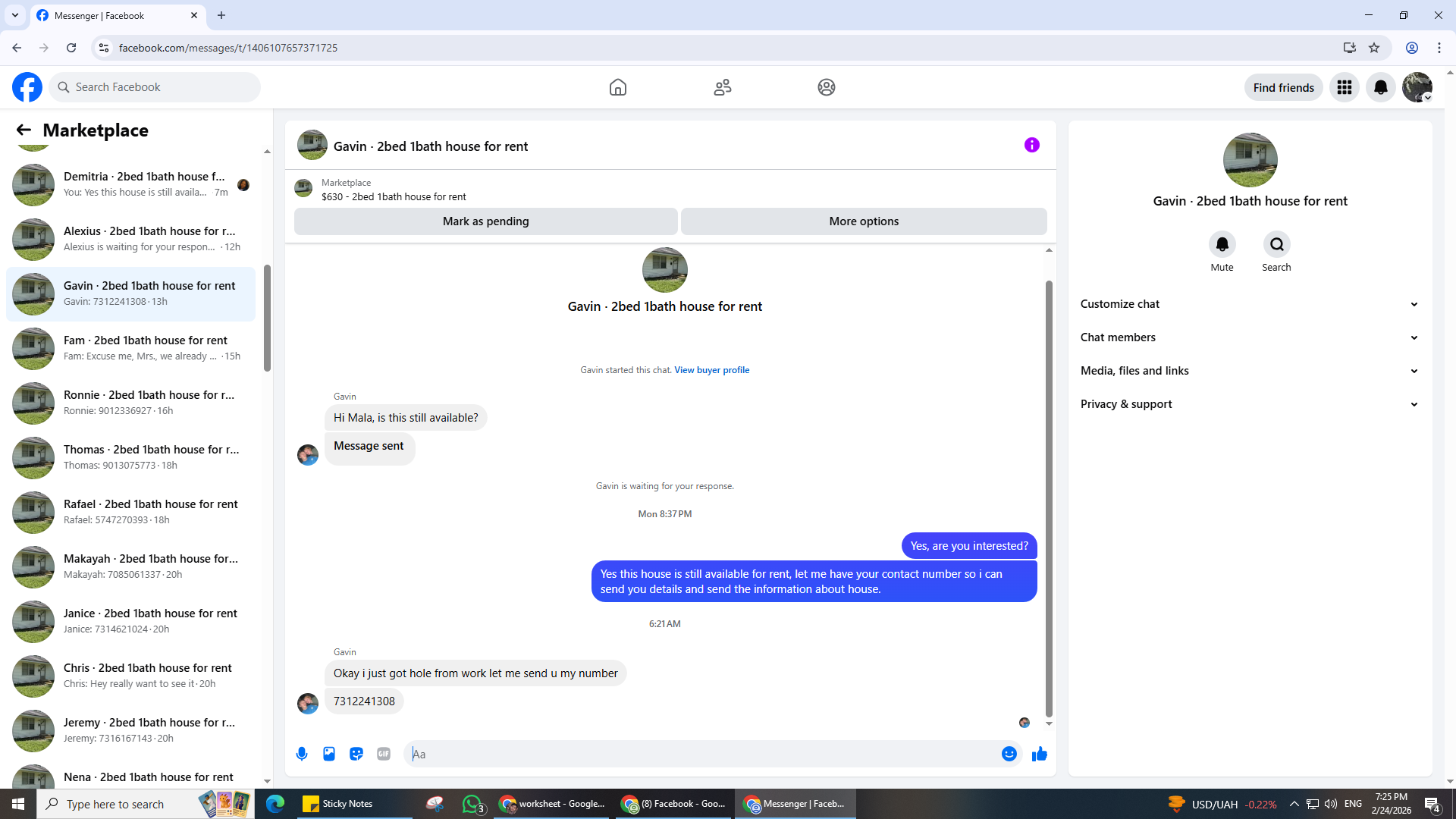
Task: Bookmark this page with star icon
Action: (1374, 48)
